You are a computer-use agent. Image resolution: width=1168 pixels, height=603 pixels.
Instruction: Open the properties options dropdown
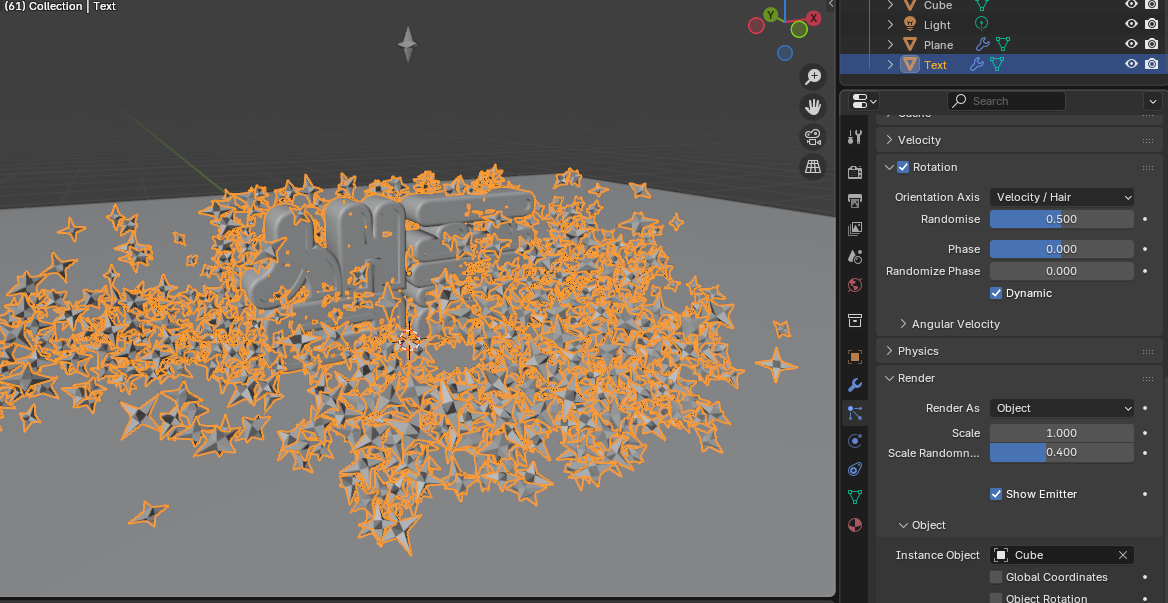click(x=1152, y=101)
